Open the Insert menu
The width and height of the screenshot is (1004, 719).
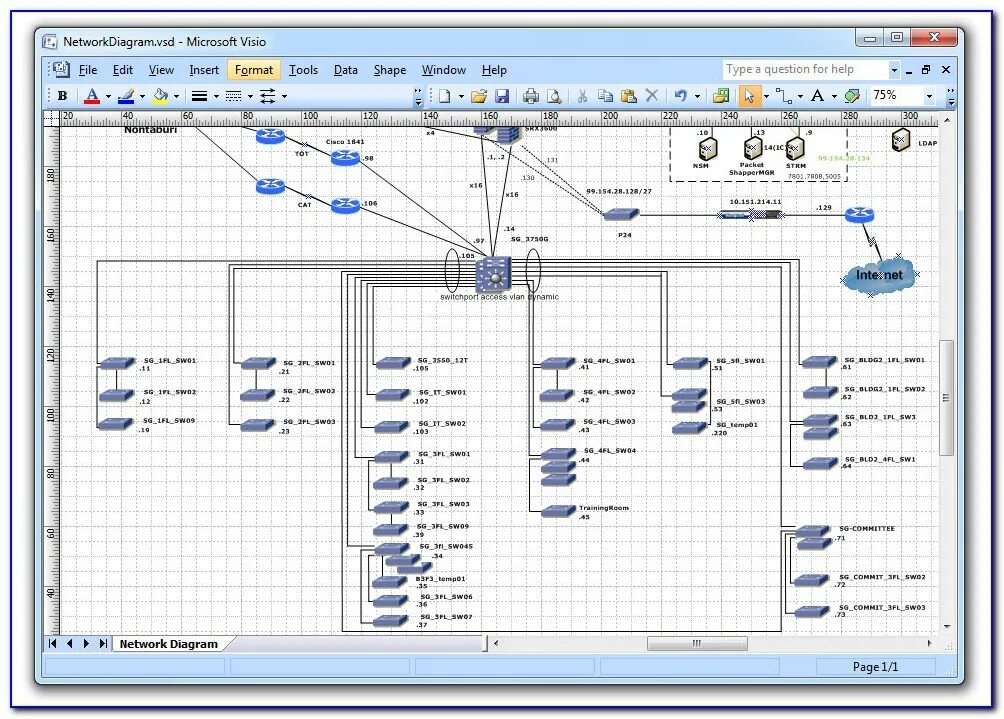click(204, 70)
